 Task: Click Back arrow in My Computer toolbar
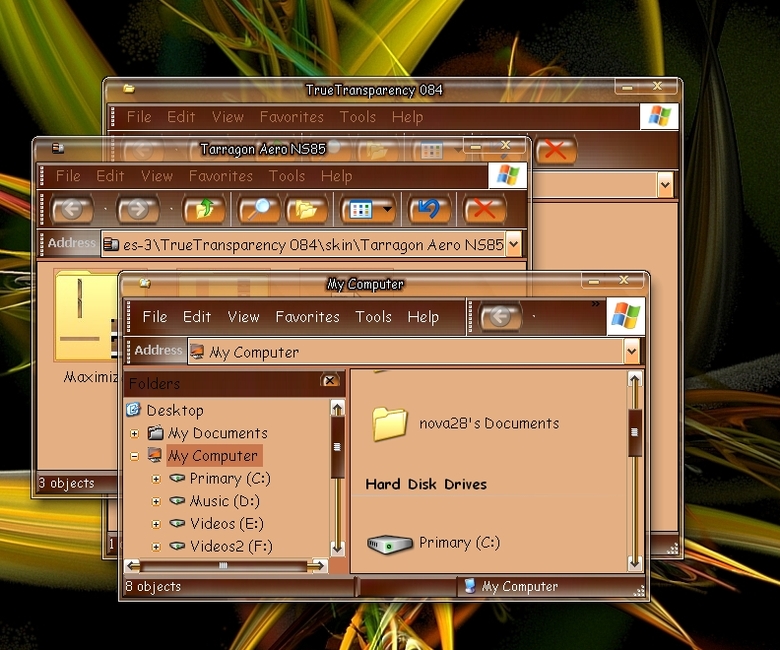500,316
